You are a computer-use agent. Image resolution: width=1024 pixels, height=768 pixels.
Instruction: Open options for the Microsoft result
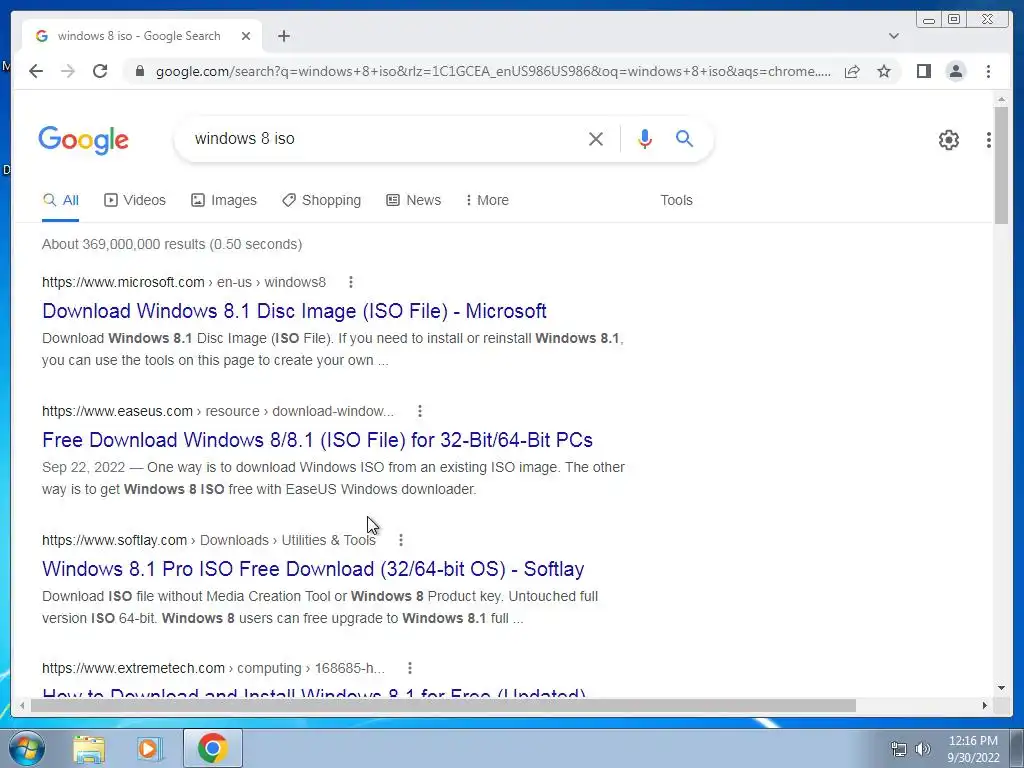coord(351,282)
